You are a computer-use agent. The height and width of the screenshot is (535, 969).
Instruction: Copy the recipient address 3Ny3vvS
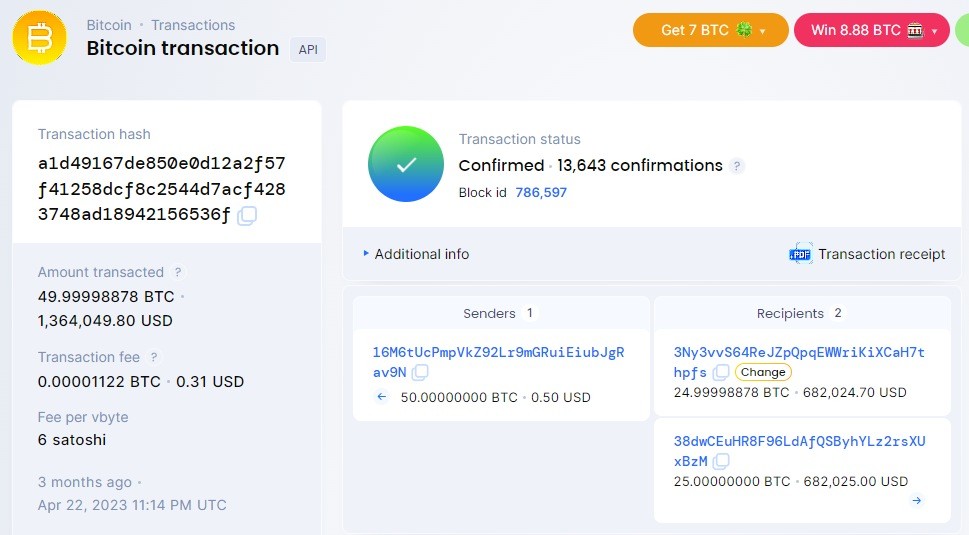(720, 373)
